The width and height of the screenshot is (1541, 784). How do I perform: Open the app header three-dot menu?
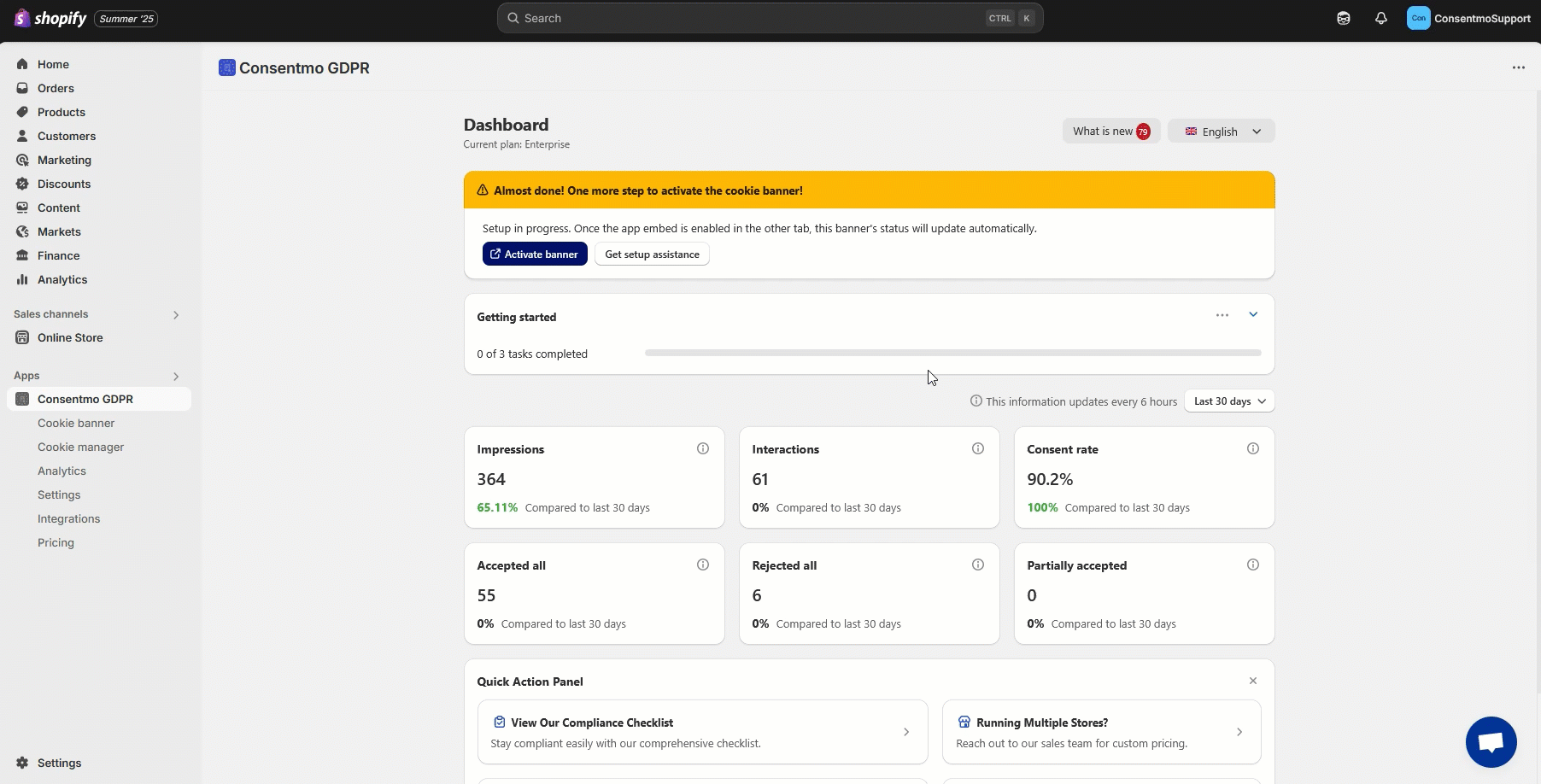[x=1518, y=67]
